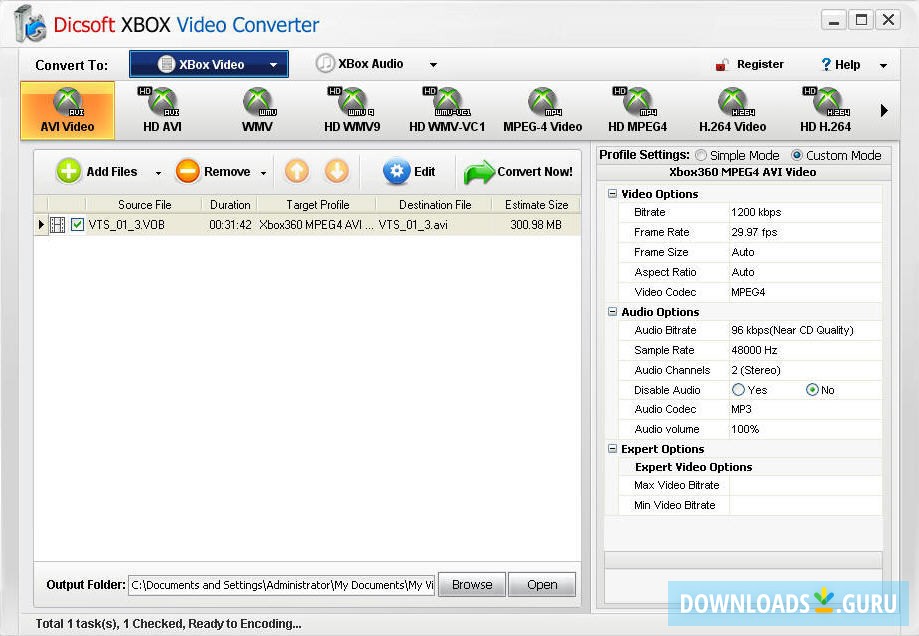Click the Target Profile column header
Image resolution: width=919 pixels, height=636 pixels.
pyautogui.click(x=317, y=205)
